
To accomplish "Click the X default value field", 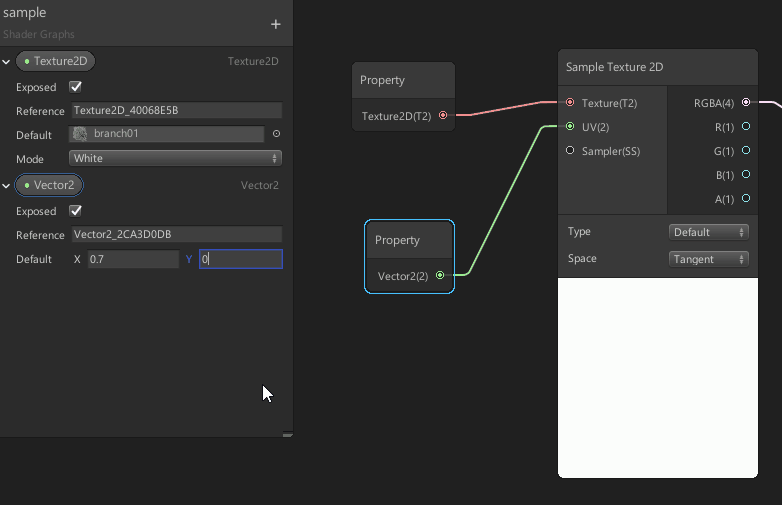I will pos(133,259).
